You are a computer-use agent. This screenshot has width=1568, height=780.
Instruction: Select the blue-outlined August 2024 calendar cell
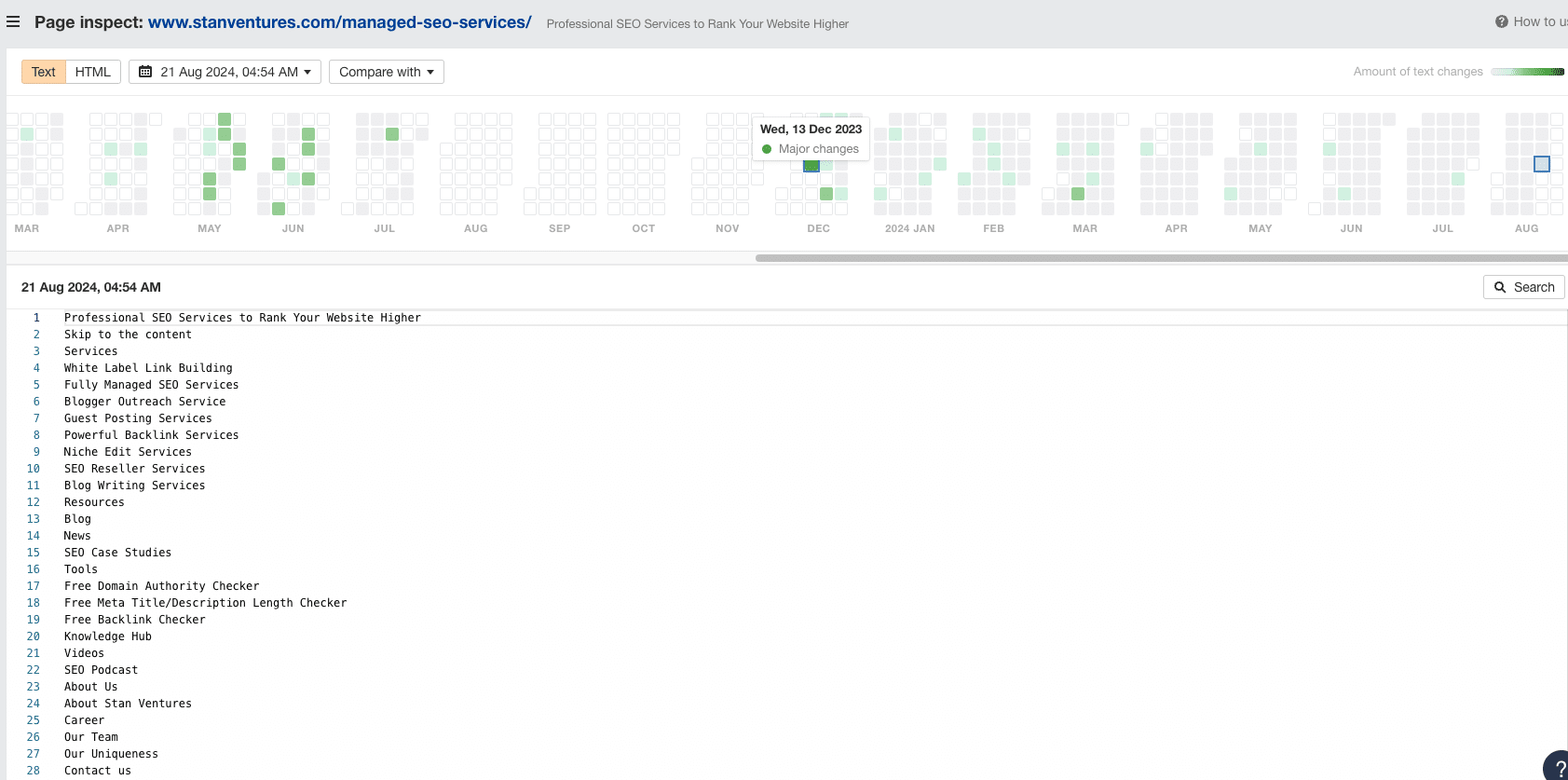[1542, 164]
